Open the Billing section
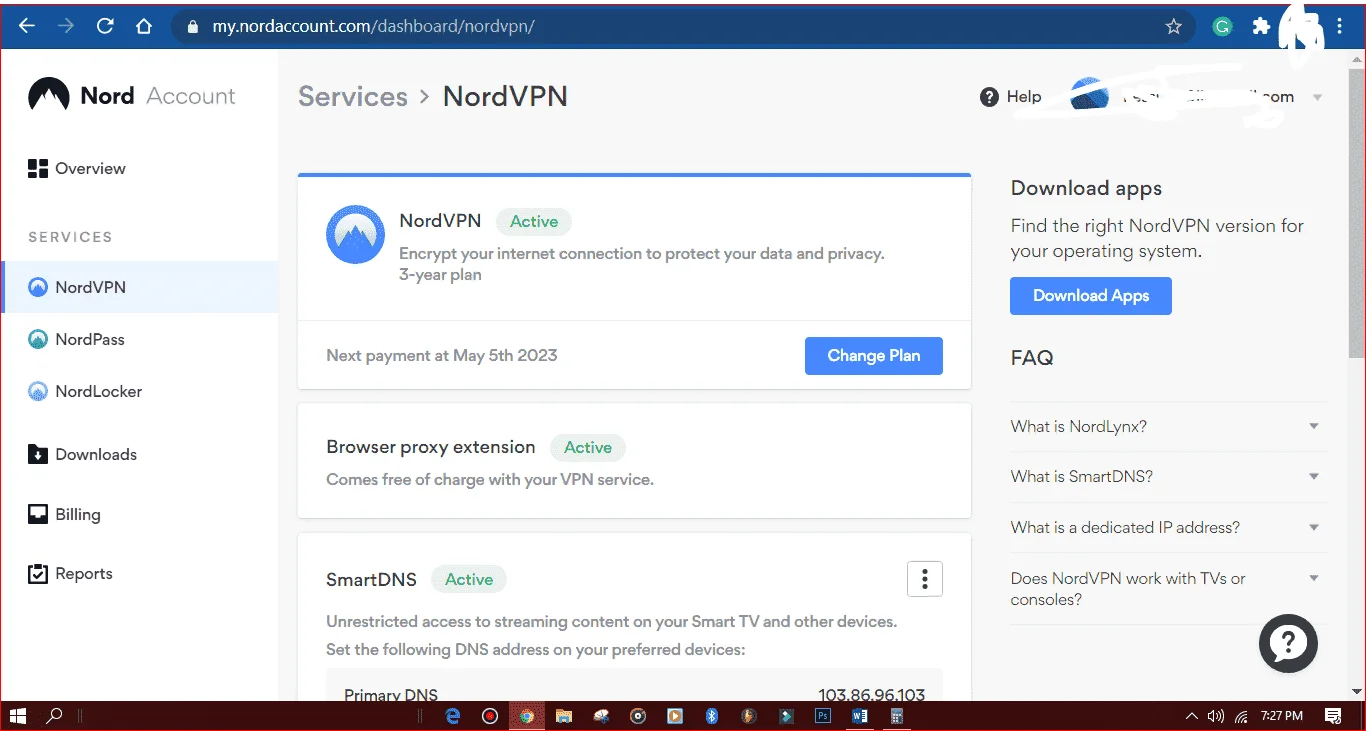The height and width of the screenshot is (731, 1366). pyautogui.click(x=64, y=514)
